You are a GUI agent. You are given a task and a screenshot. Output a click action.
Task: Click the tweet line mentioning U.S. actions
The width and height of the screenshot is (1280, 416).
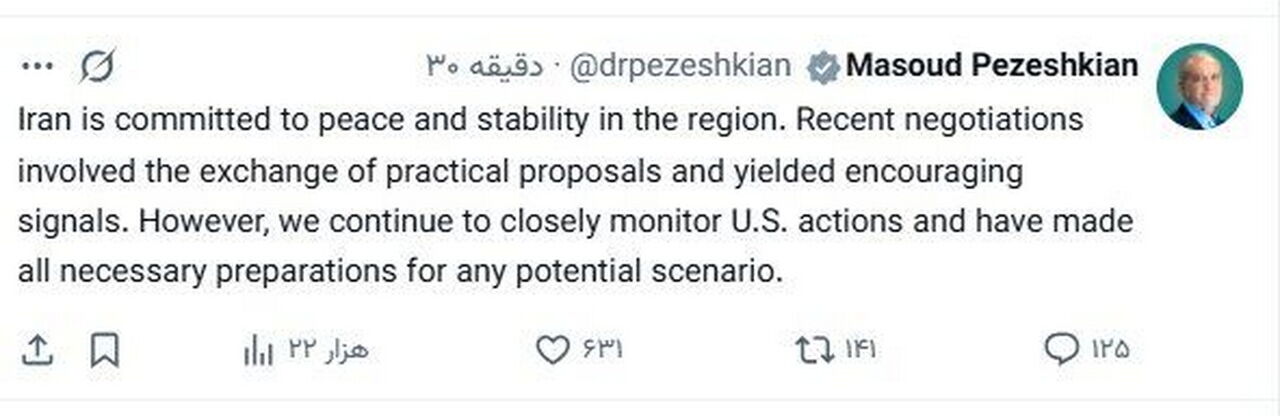tap(575, 220)
